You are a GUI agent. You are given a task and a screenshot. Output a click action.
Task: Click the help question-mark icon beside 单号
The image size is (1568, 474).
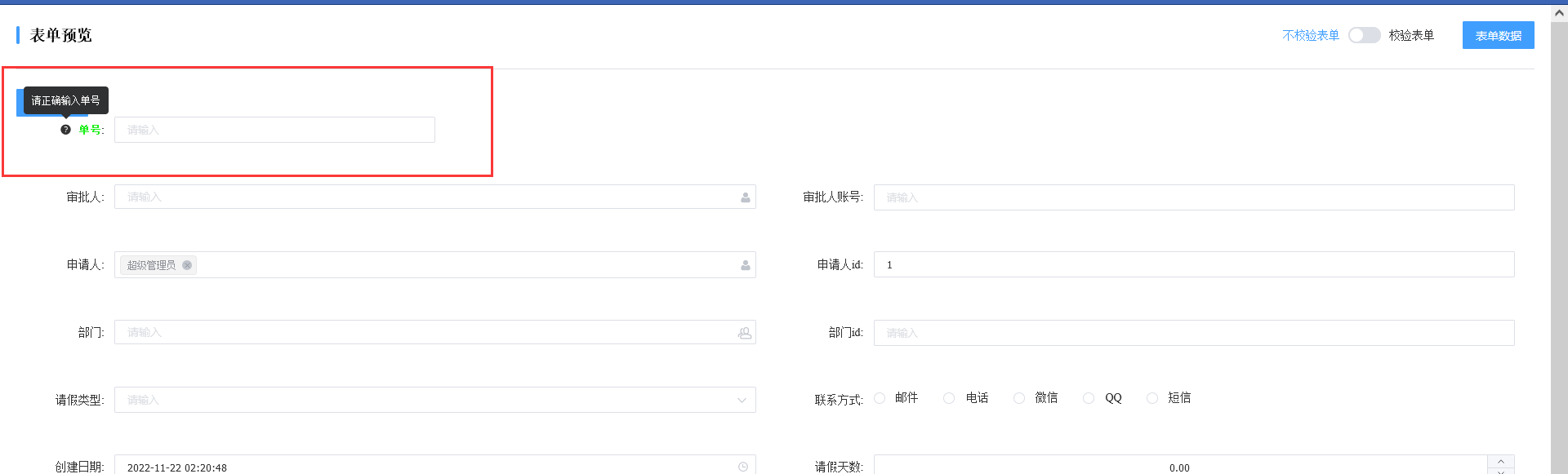click(x=65, y=130)
